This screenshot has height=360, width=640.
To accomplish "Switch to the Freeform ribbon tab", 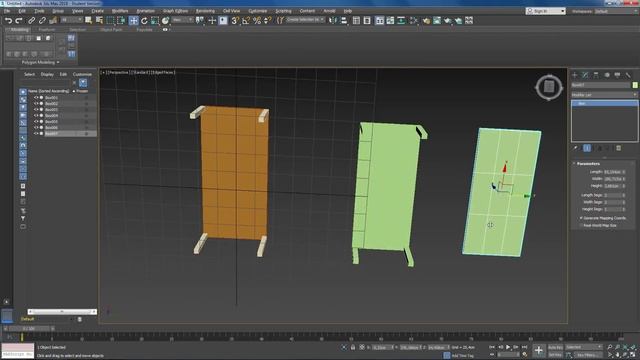I will pyautogui.click(x=47, y=30).
